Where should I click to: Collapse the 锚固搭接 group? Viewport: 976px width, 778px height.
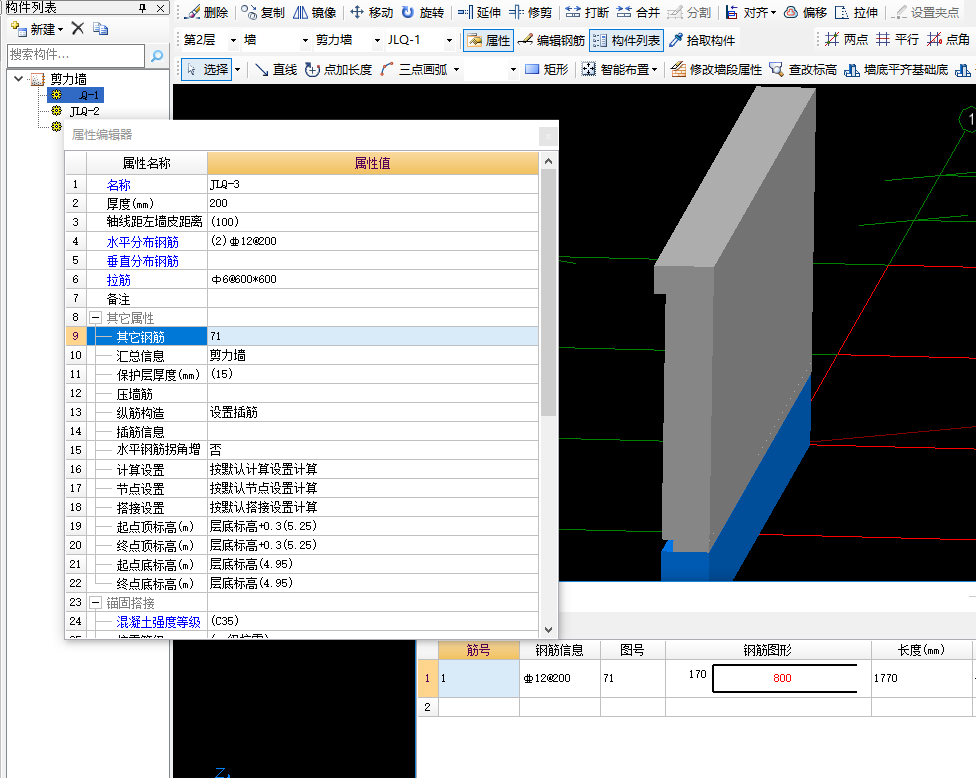[95, 602]
